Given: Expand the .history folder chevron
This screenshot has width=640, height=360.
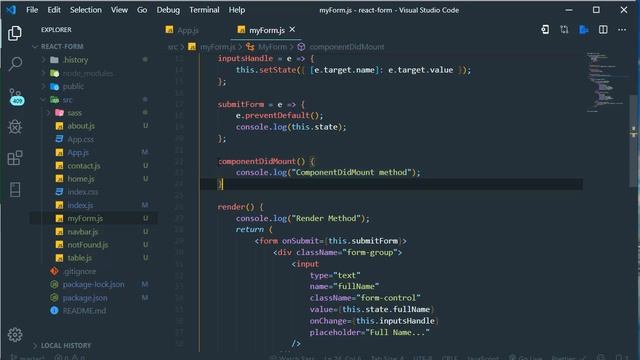Looking at the screenshot, I should click(43, 60).
